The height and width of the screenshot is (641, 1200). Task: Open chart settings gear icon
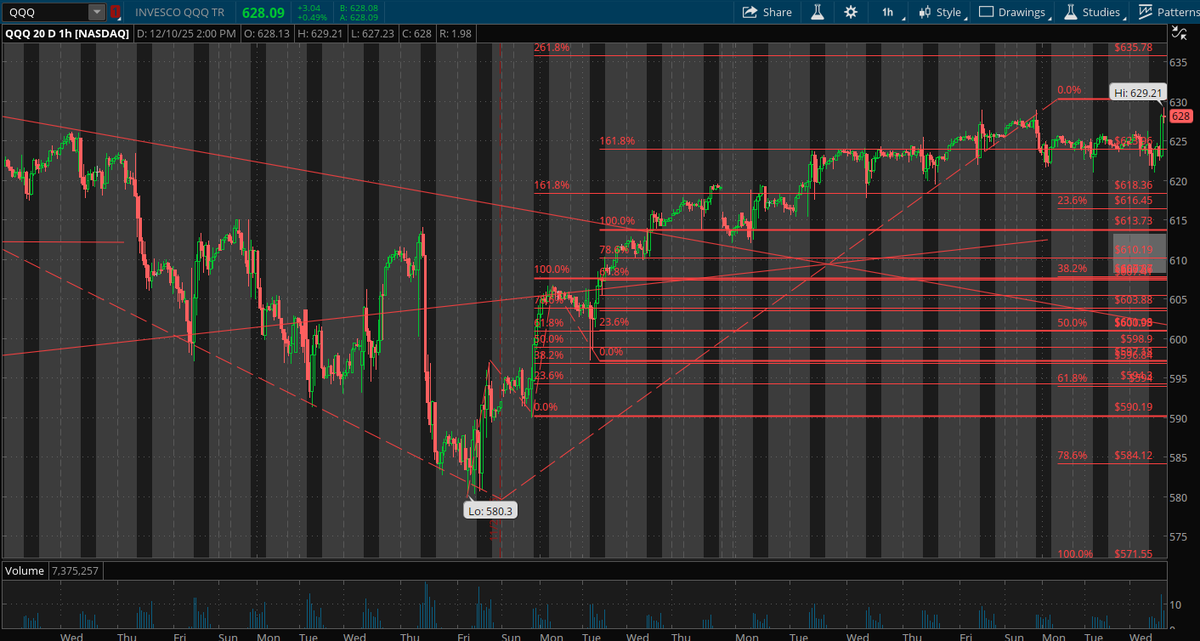coord(850,12)
